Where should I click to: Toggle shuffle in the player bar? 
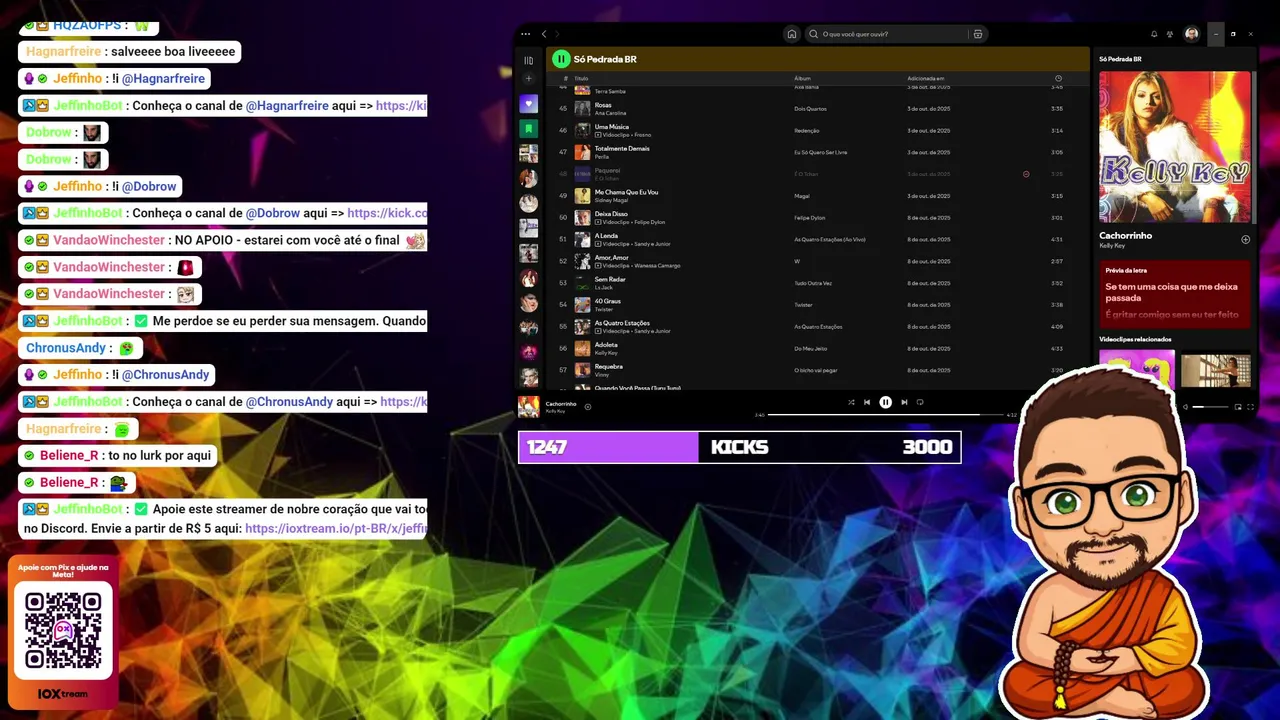tap(851, 402)
